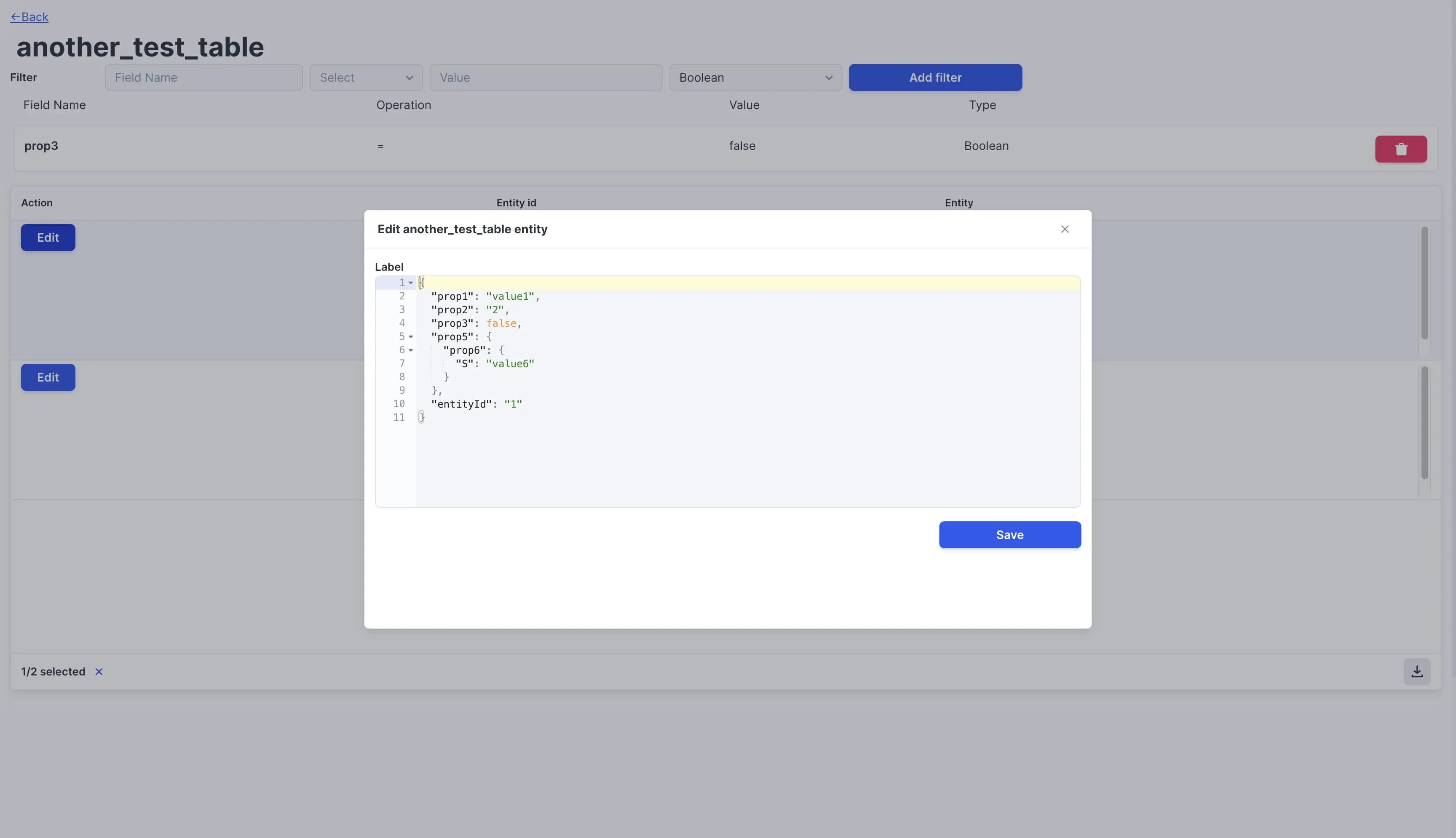
Task: Click the Add filter button
Action: tap(934, 78)
